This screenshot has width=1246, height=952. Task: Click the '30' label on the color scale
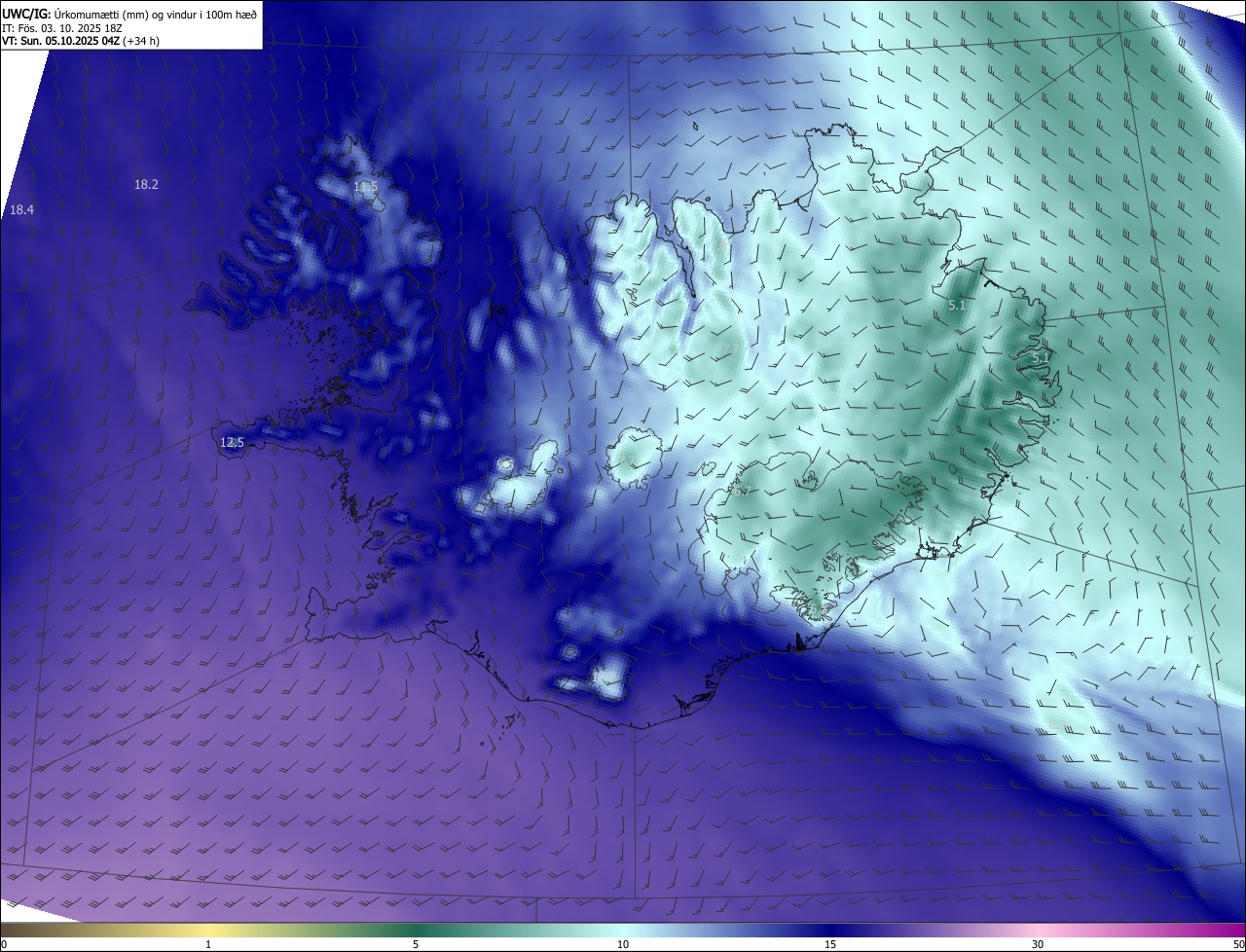1038,944
